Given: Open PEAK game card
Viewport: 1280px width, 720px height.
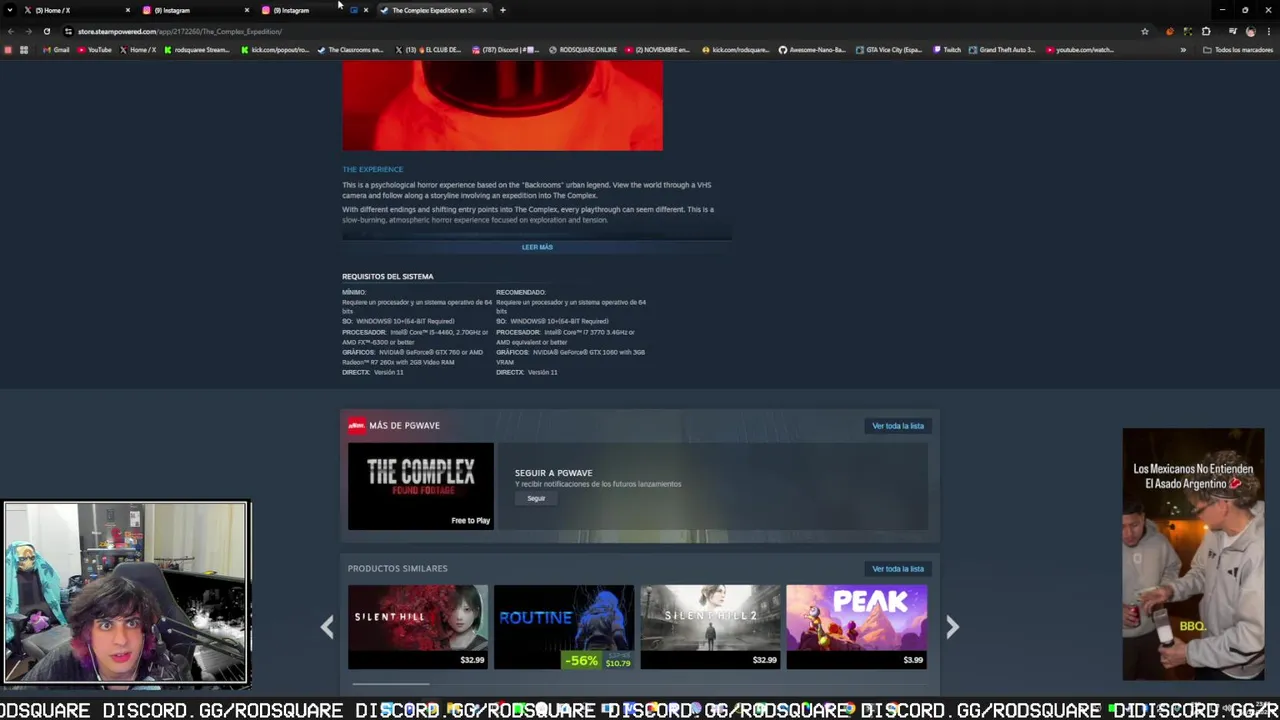Looking at the screenshot, I should click(856, 627).
